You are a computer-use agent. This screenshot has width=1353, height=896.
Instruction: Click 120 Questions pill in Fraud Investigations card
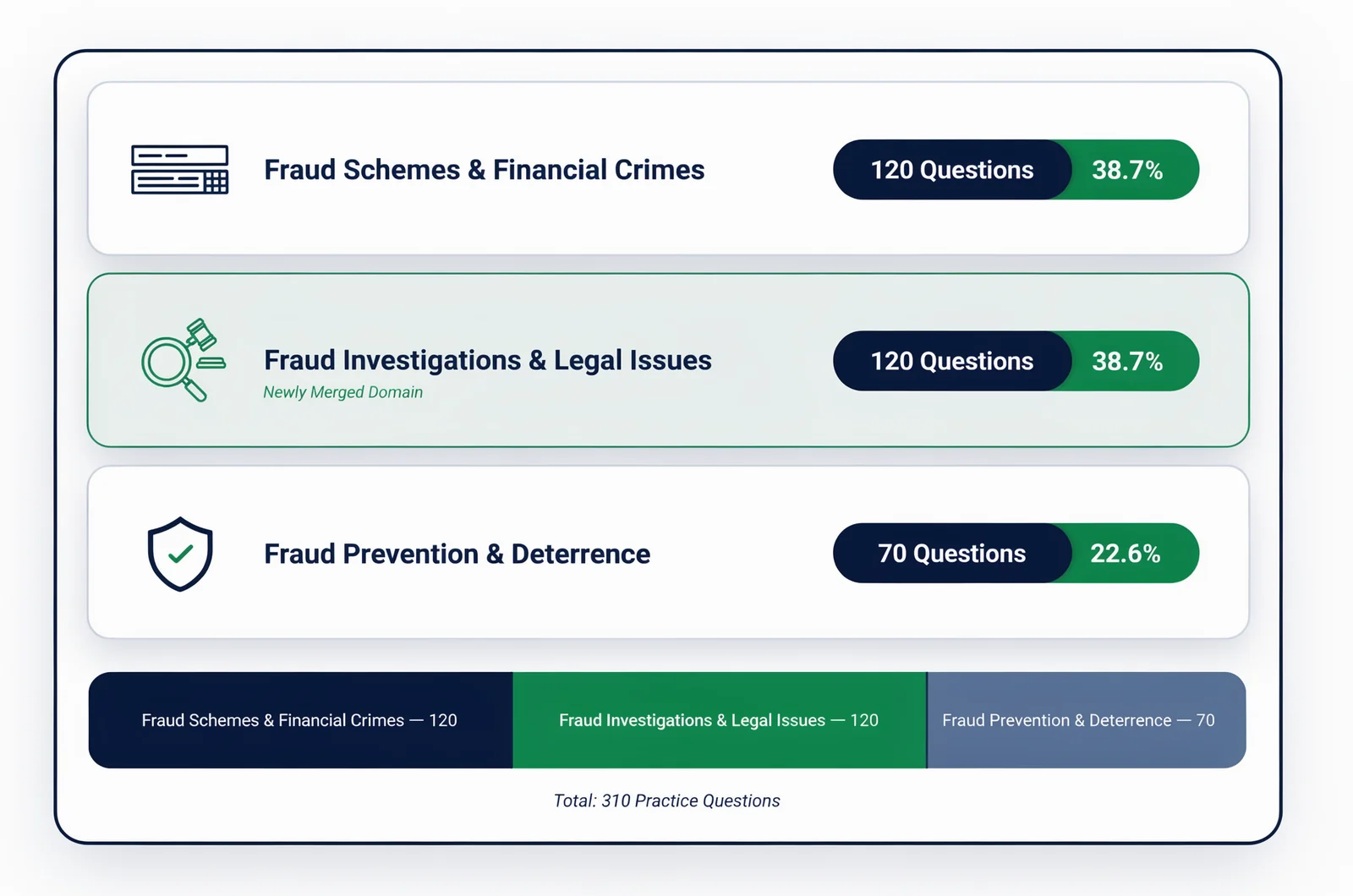coord(952,361)
